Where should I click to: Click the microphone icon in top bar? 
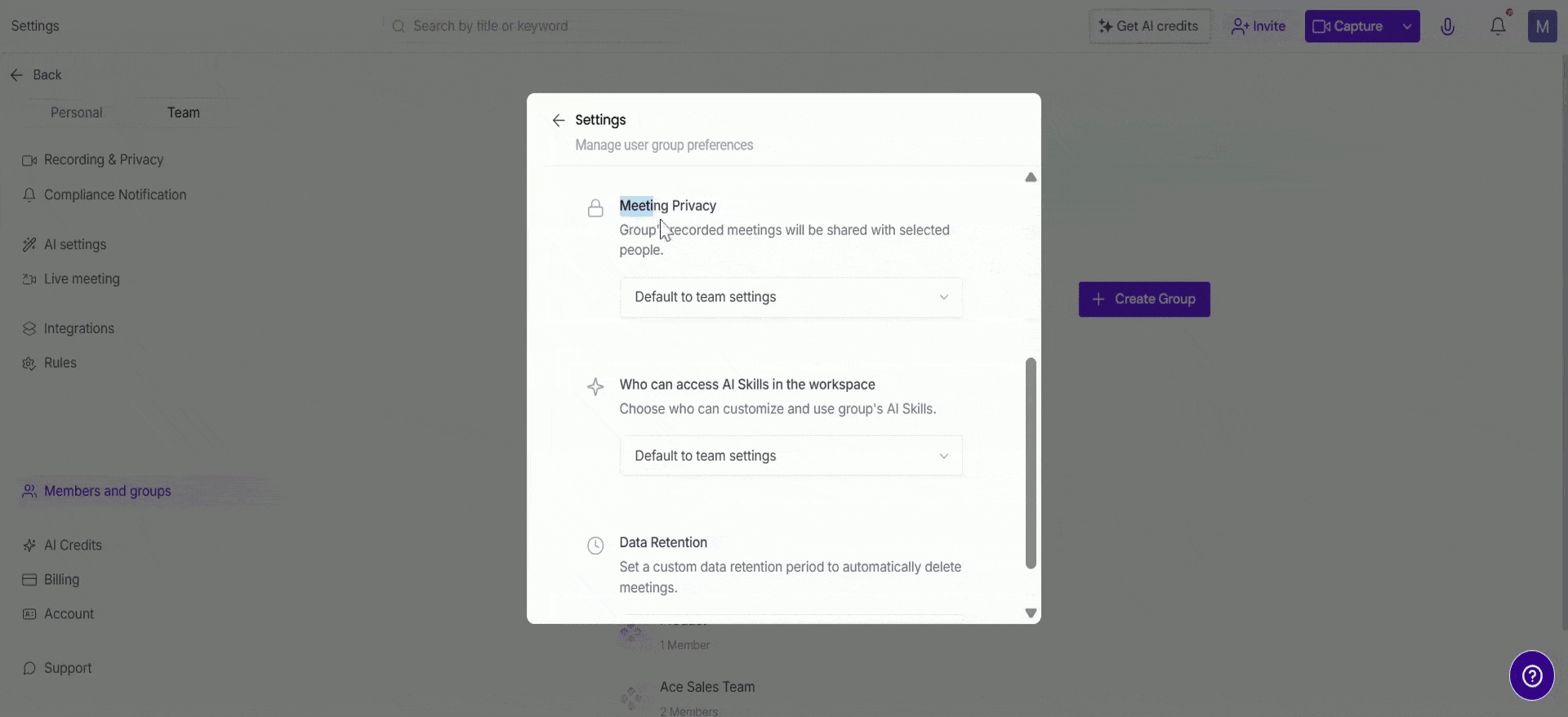tap(1447, 26)
